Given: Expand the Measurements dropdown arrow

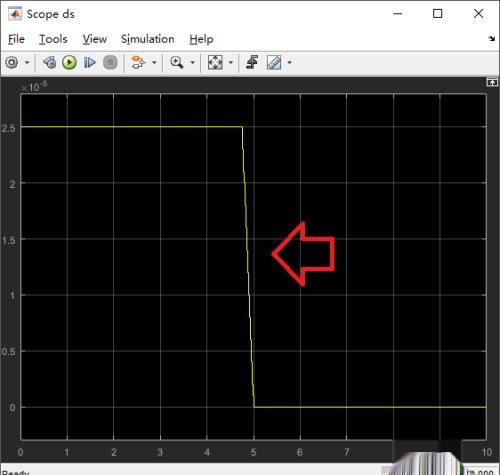Looking at the screenshot, I should (x=289, y=62).
